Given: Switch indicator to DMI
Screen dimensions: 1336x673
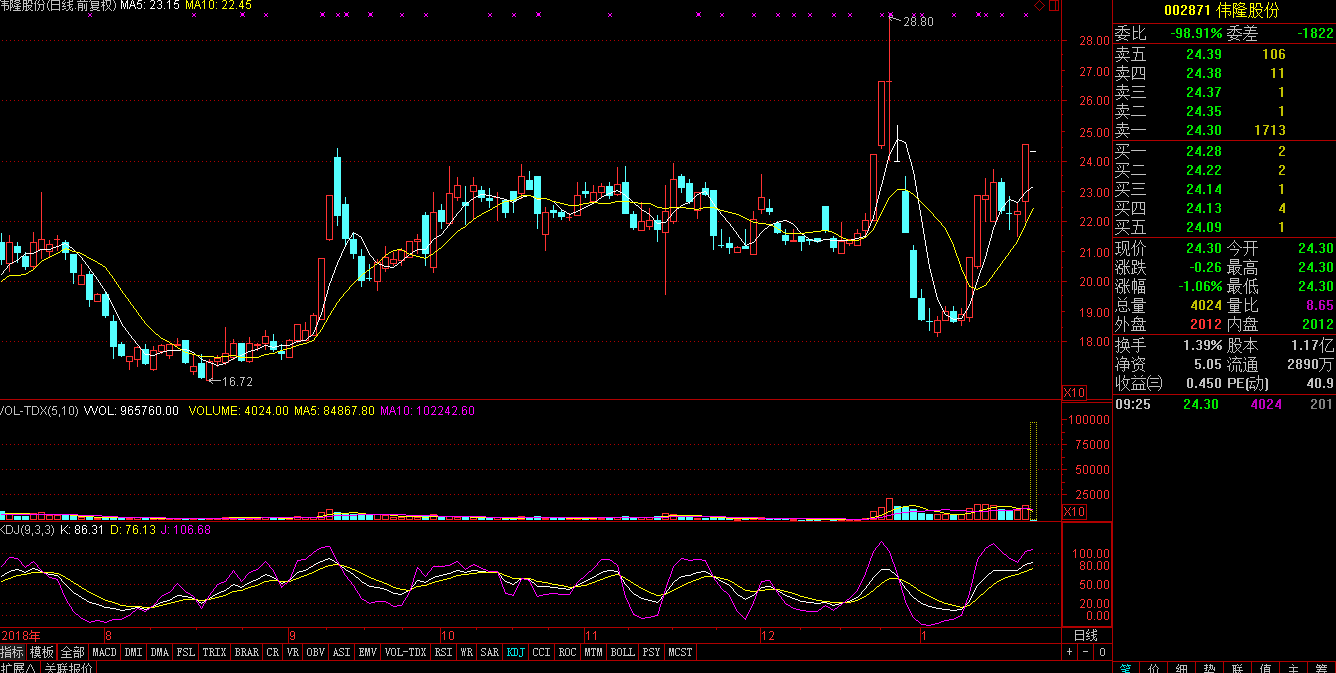Looking at the screenshot, I should tap(133, 652).
